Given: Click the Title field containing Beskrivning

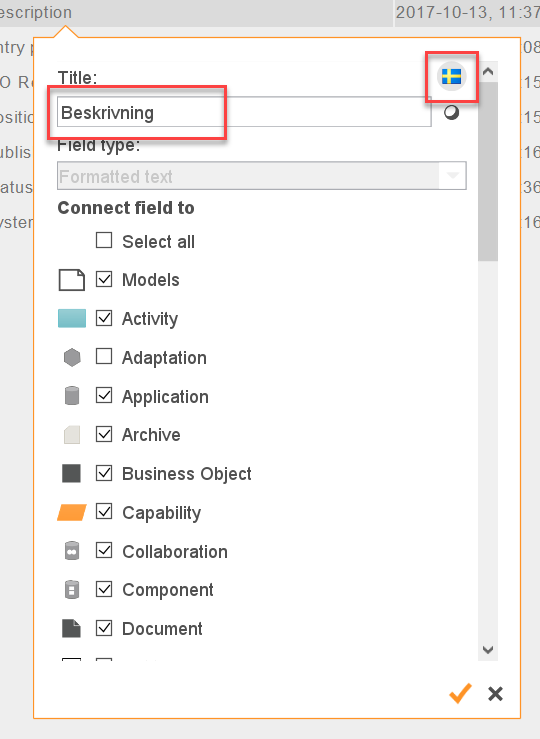Looking at the screenshot, I should tap(244, 112).
